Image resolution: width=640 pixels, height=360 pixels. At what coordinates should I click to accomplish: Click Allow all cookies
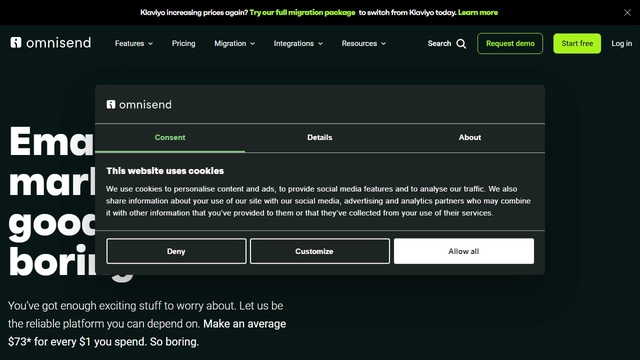pyautogui.click(x=464, y=251)
